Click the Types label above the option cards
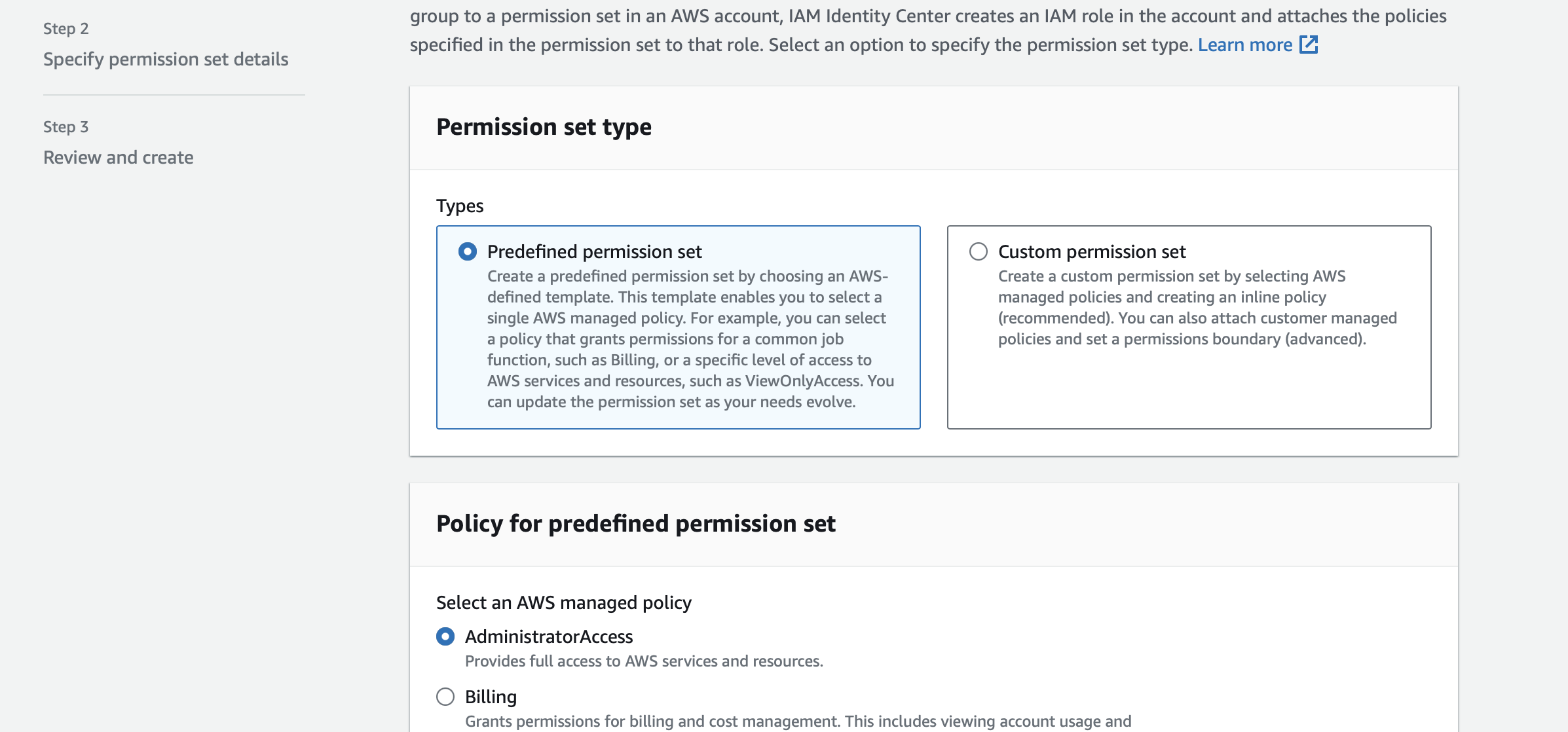This screenshot has height=732, width=1568. [460, 206]
